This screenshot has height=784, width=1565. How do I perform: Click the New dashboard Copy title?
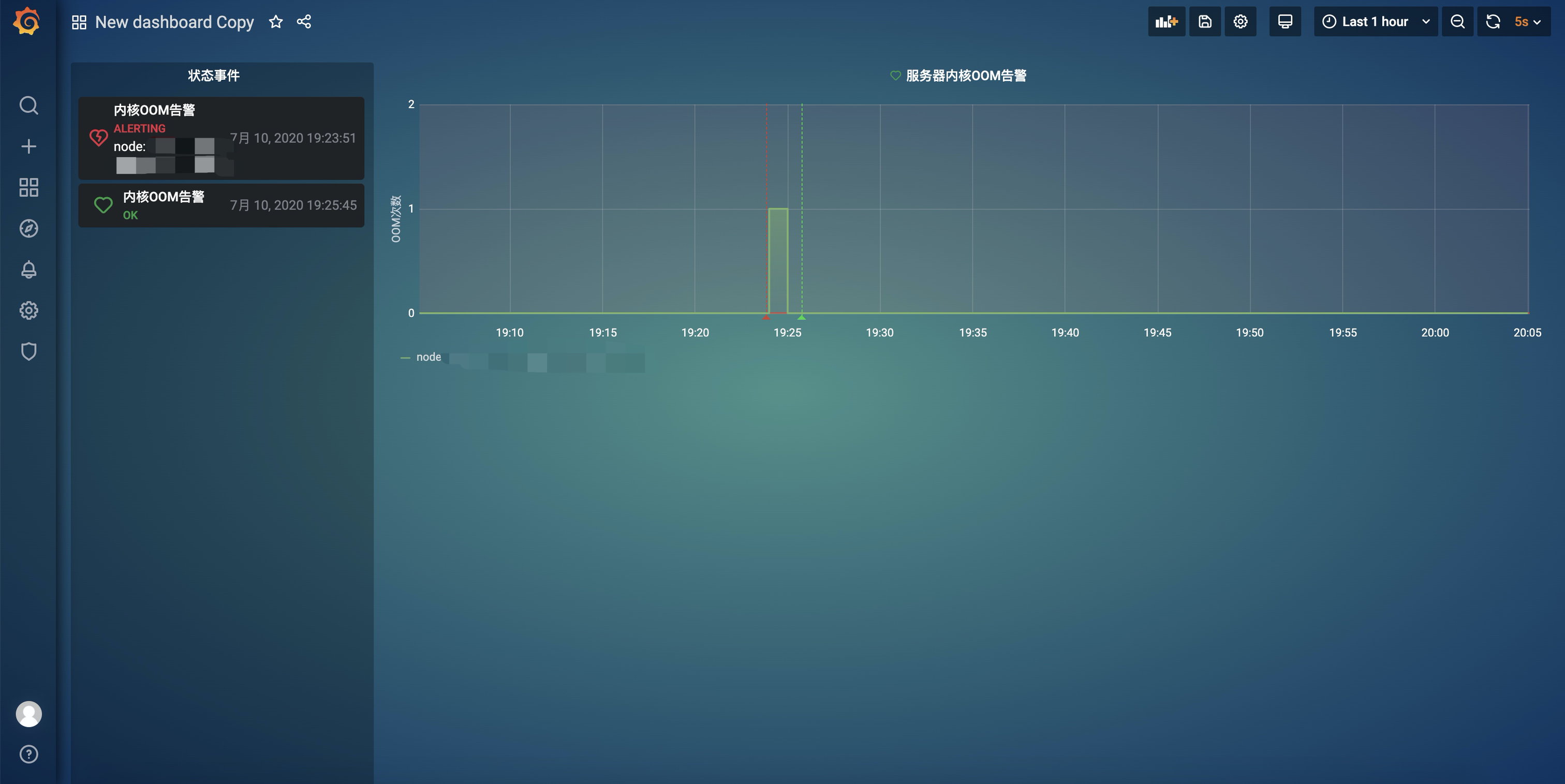coord(174,22)
